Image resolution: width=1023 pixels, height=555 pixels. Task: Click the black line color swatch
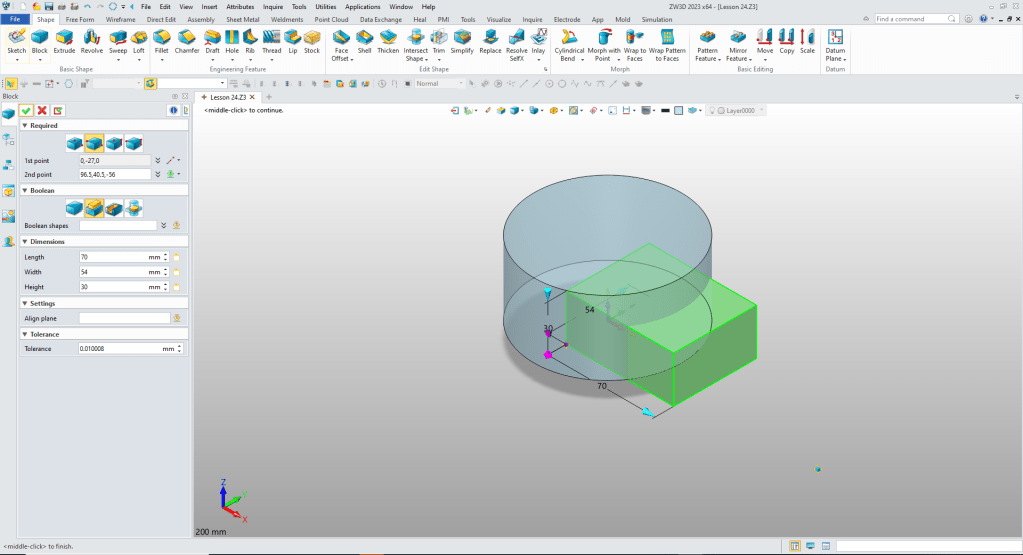pos(665,110)
